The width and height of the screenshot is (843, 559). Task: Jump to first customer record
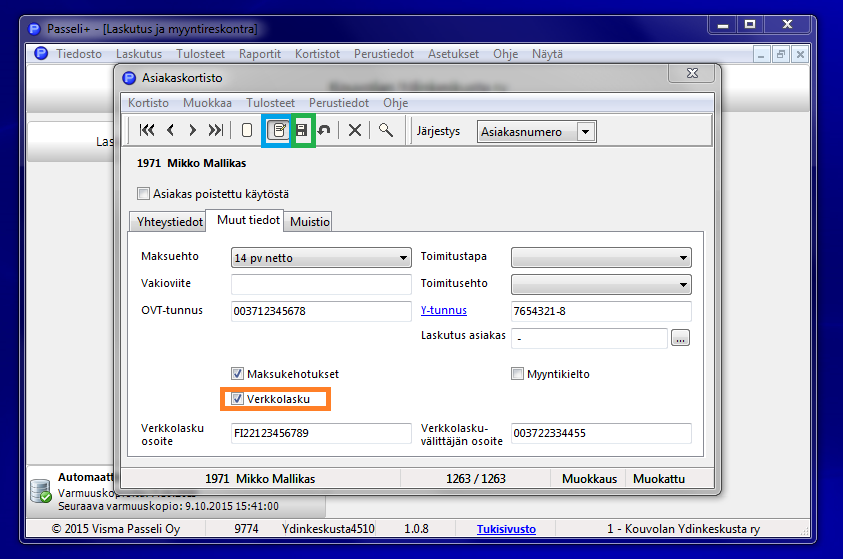(147, 130)
